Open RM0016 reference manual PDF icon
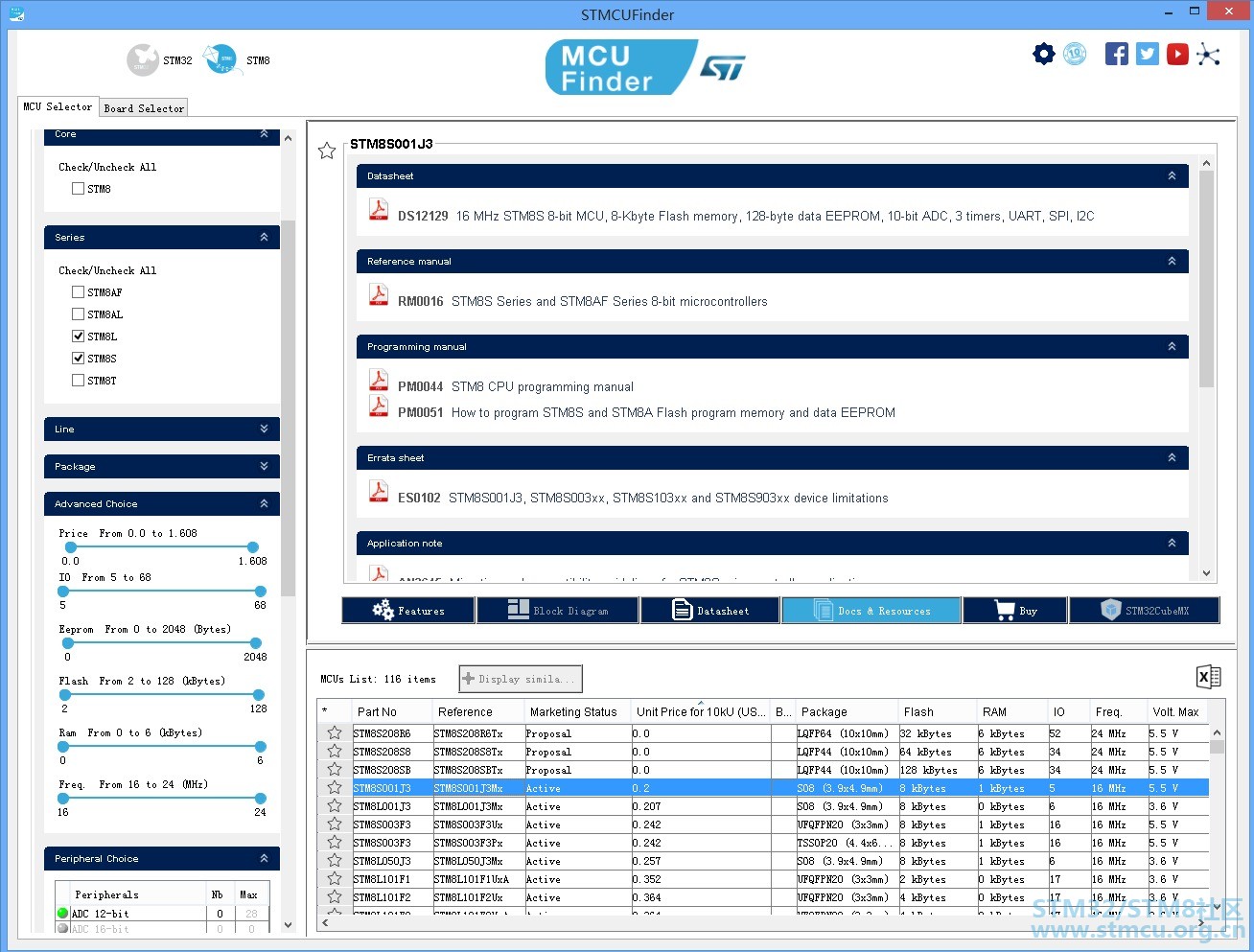The width and height of the screenshot is (1254, 952). pos(379,294)
